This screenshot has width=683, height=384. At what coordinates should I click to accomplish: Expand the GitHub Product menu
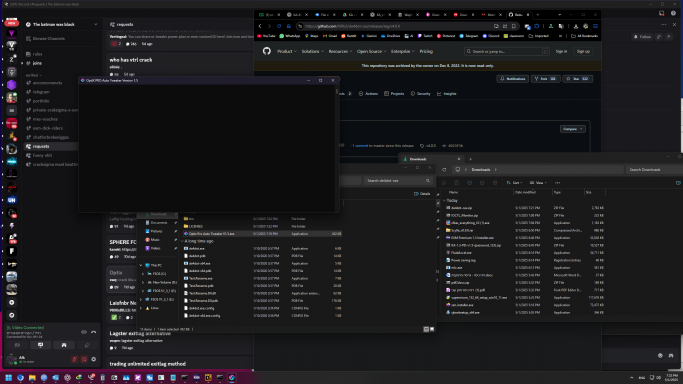(x=287, y=51)
